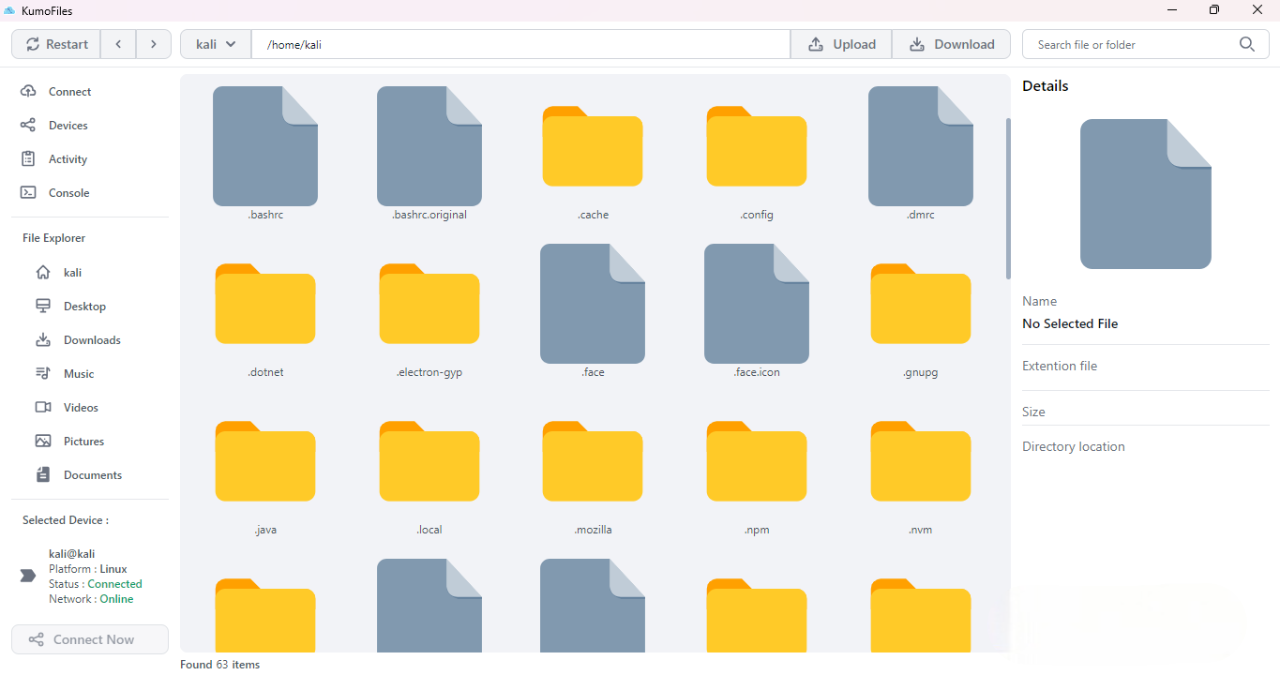Go to Devices in the sidebar
The image size is (1280, 675).
point(68,125)
